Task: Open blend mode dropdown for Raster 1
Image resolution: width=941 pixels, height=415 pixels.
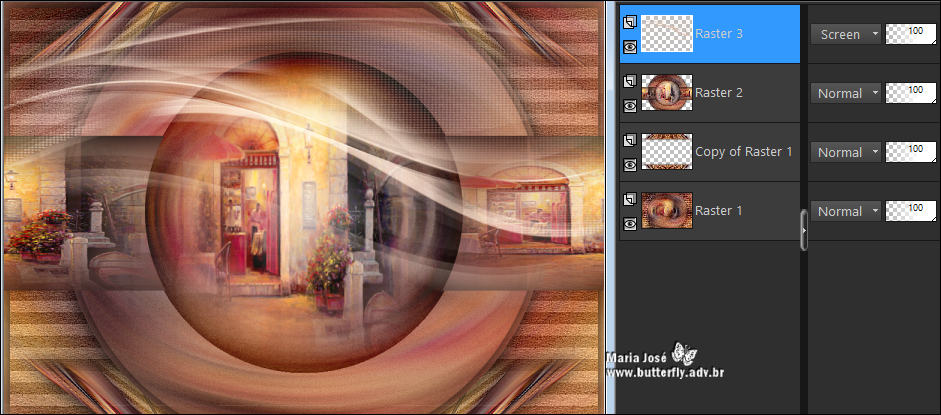Action: 846,211
